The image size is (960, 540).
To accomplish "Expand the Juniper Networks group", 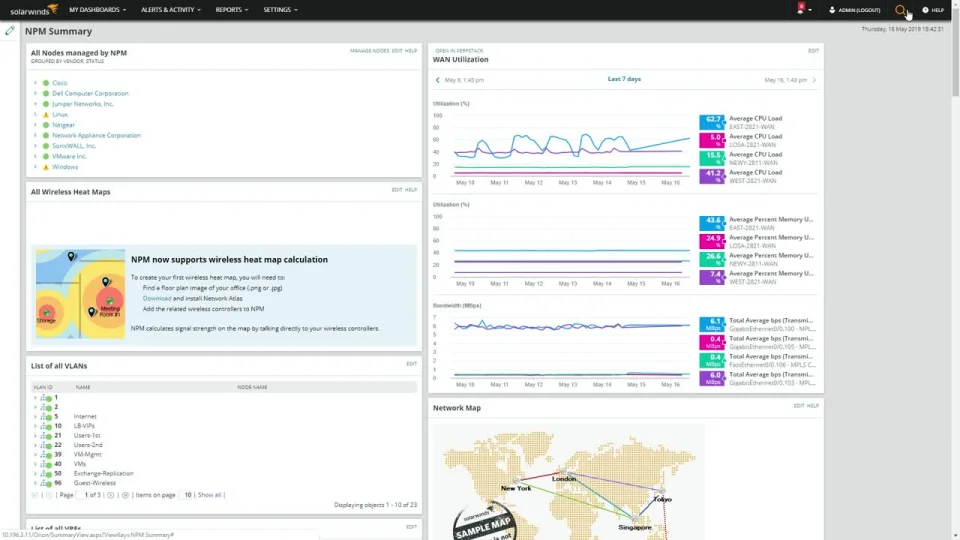I will point(36,104).
